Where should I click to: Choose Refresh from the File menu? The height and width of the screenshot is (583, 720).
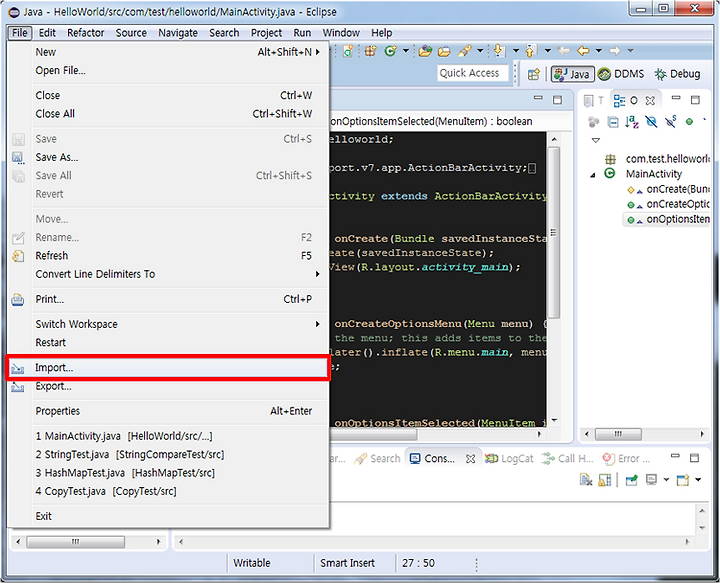(168, 256)
